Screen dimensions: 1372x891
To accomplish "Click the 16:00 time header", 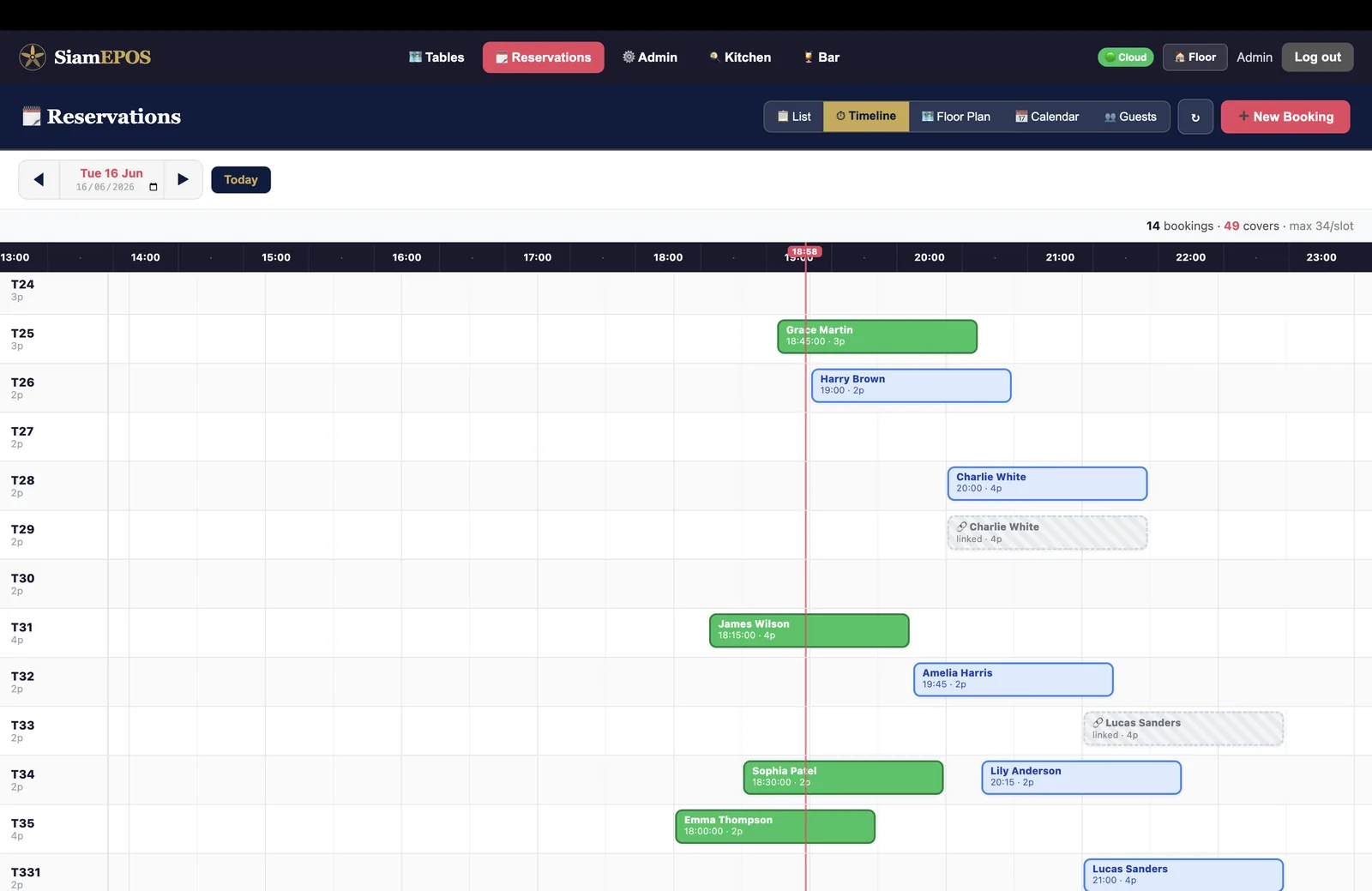I will pos(406,257).
